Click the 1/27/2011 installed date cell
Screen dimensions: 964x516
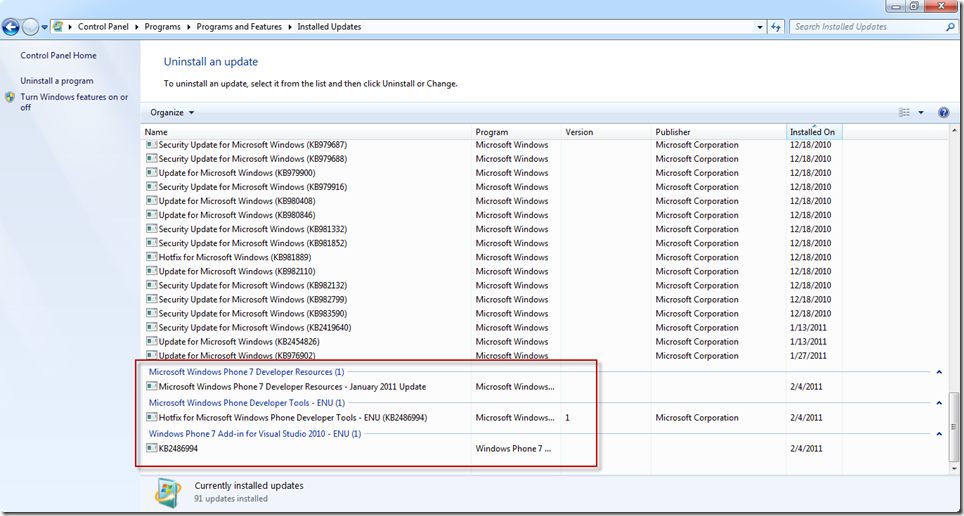[808, 355]
